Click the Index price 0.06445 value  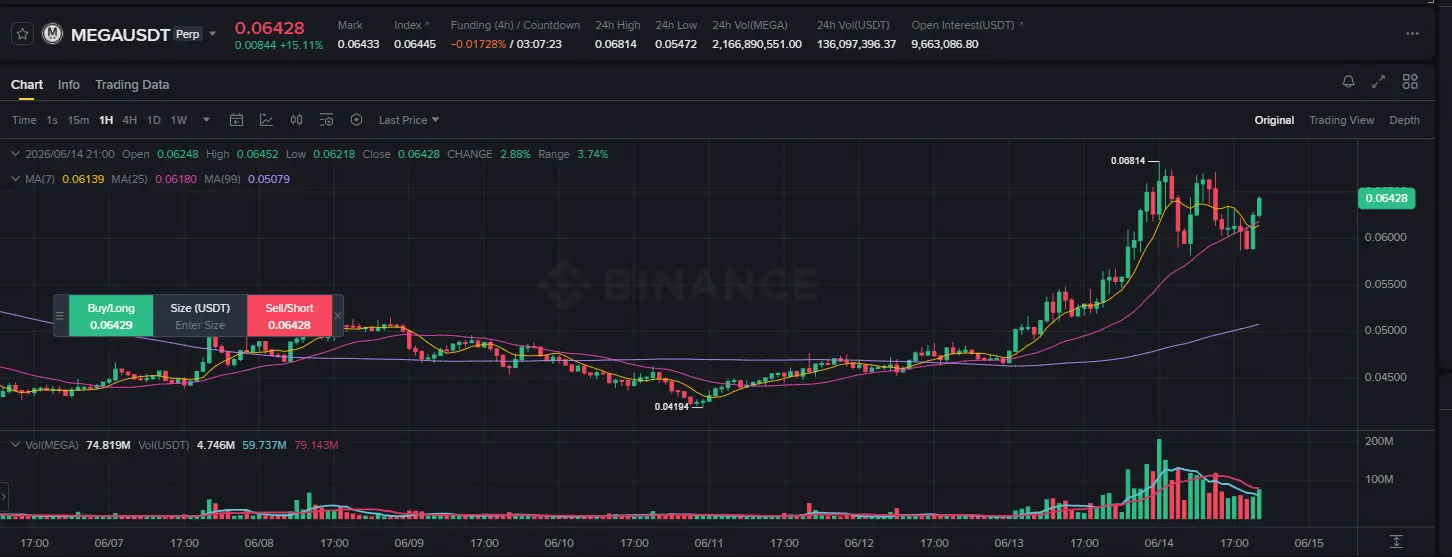point(415,44)
